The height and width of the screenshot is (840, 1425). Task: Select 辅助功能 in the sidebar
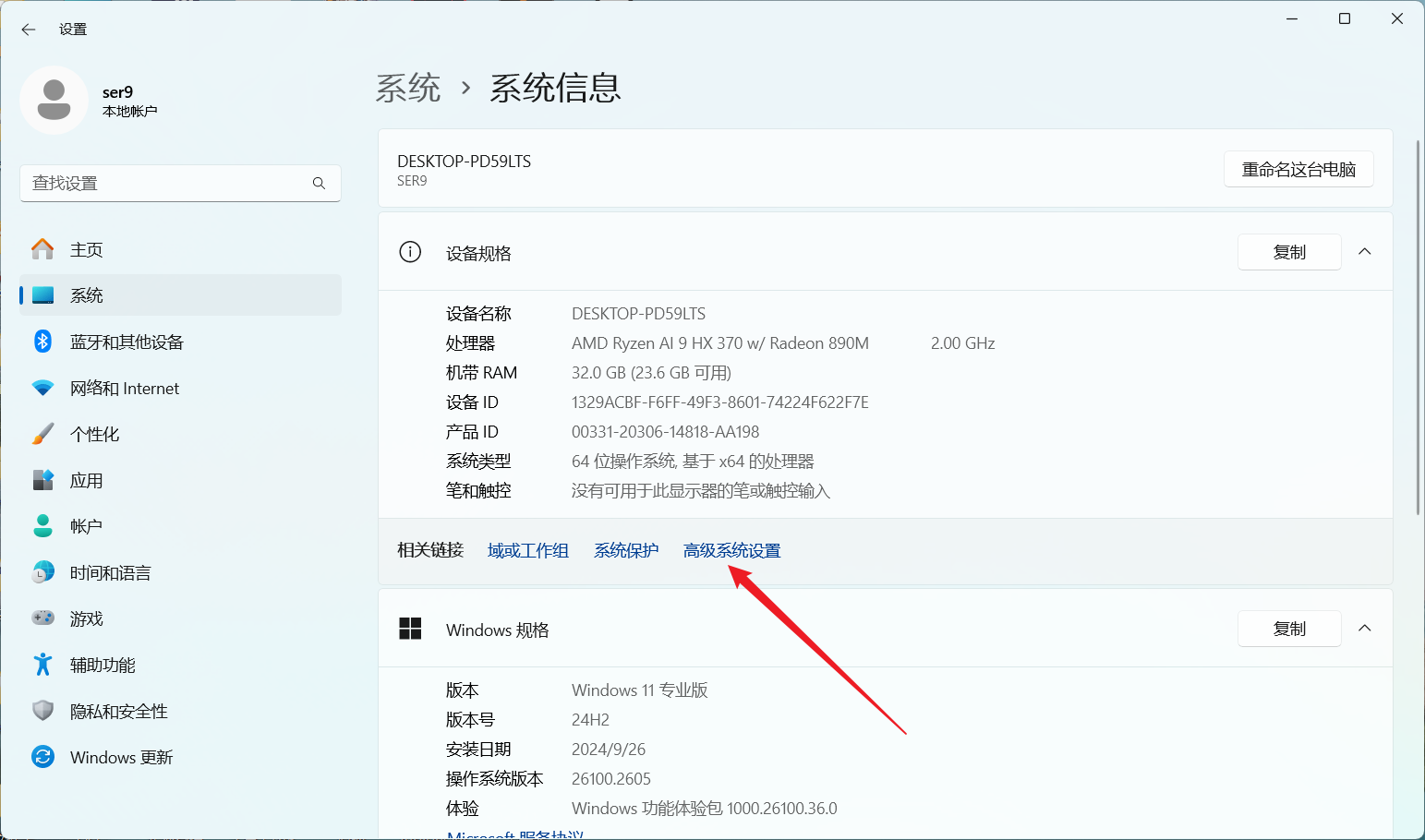coord(180,665)
